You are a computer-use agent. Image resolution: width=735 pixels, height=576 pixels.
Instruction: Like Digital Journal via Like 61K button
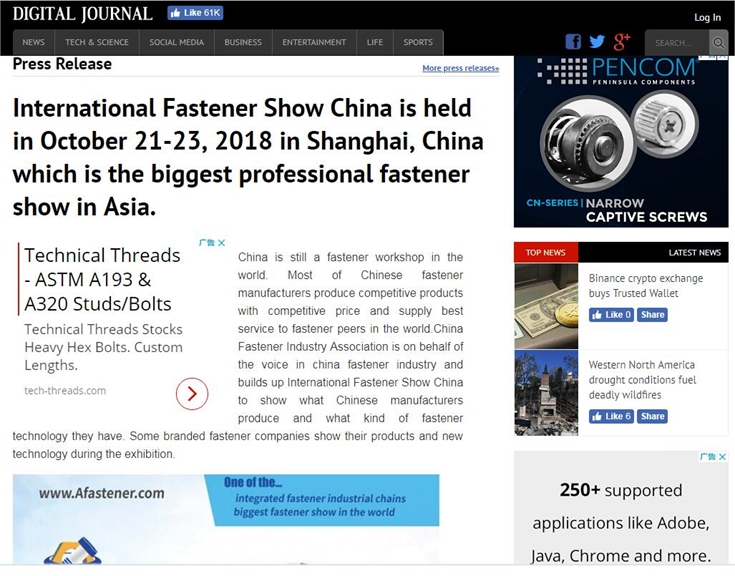195,13
